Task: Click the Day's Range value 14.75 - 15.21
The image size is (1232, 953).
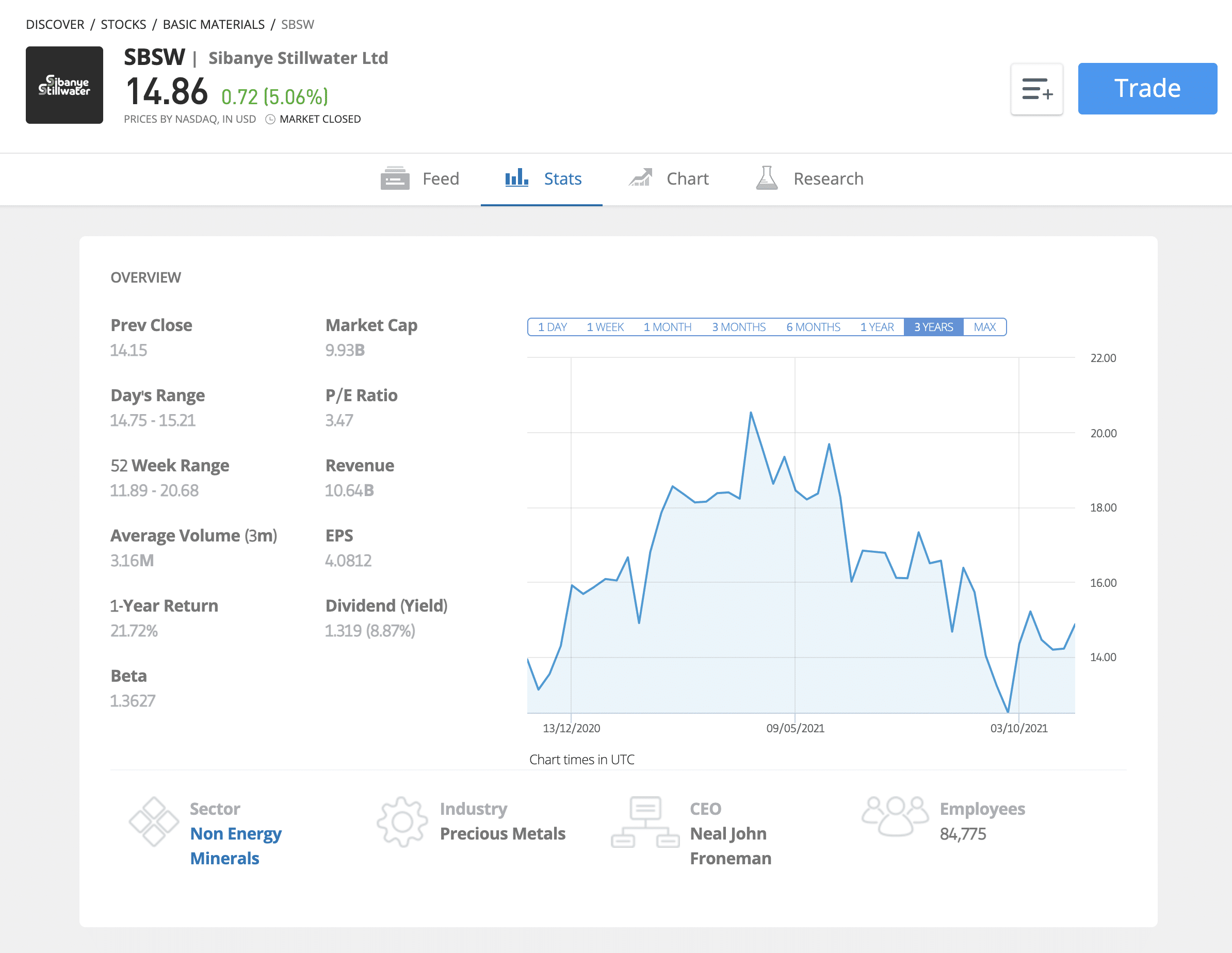Action: (x=153, y=420)
